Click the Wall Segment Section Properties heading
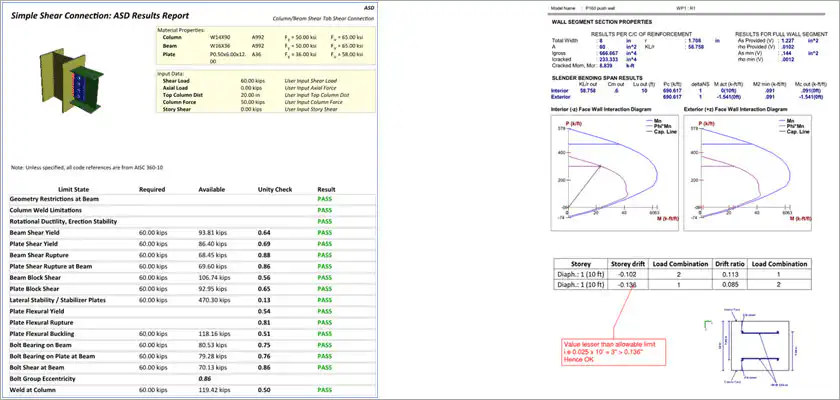Image resolution: width=840 pixels, height=400 pixels. (602, 22)
